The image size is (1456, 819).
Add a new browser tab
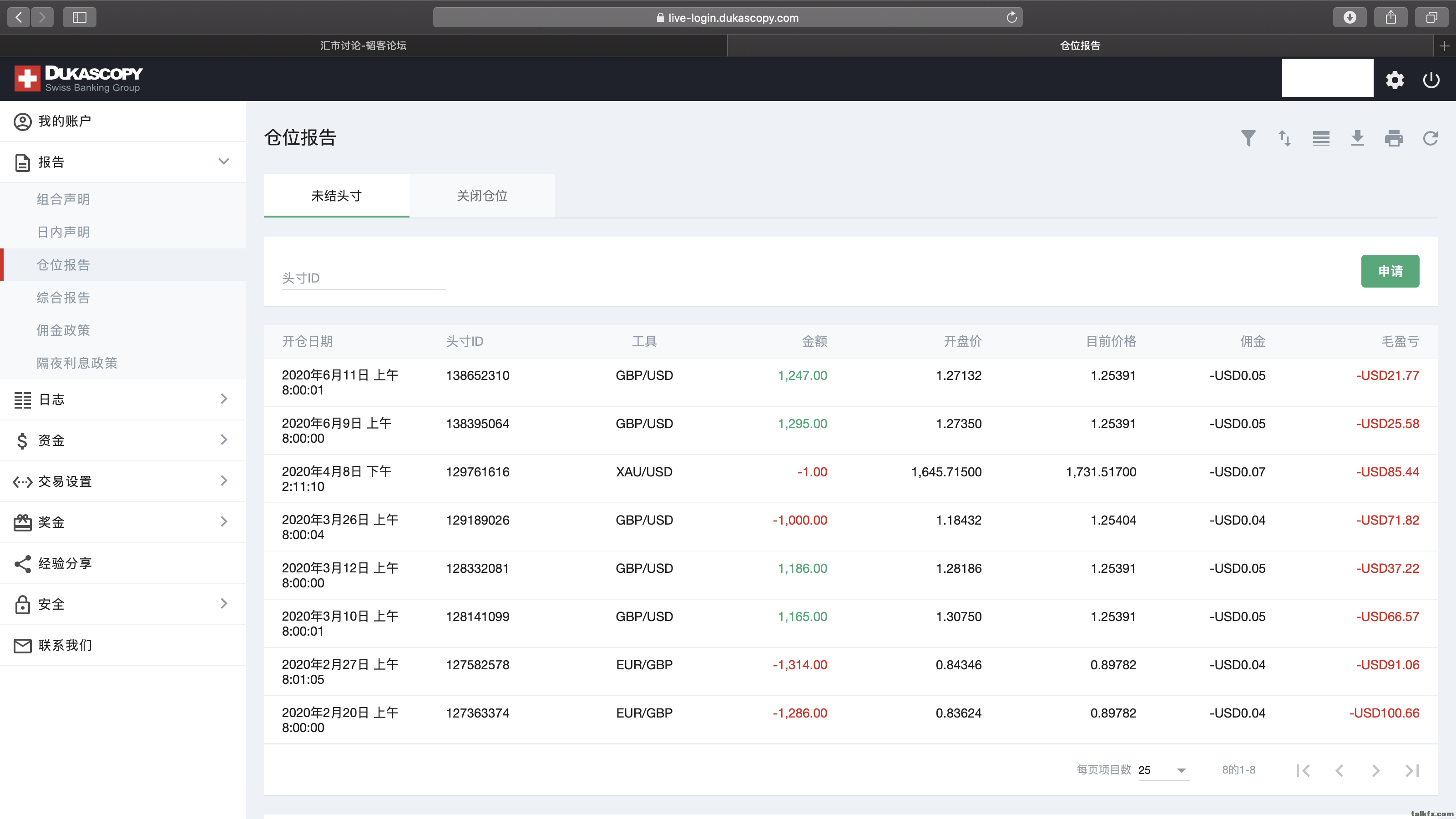pos(1444,46)
